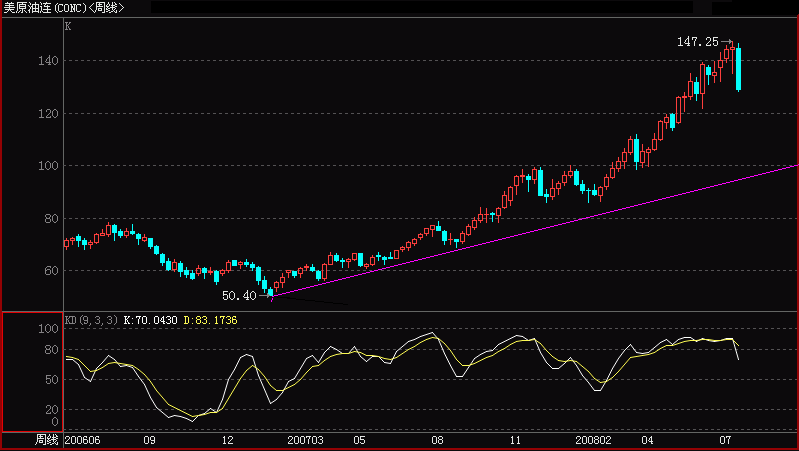
Task: Click the 140 price axis label
Action: pyautogui.click(x=48, y=61)
